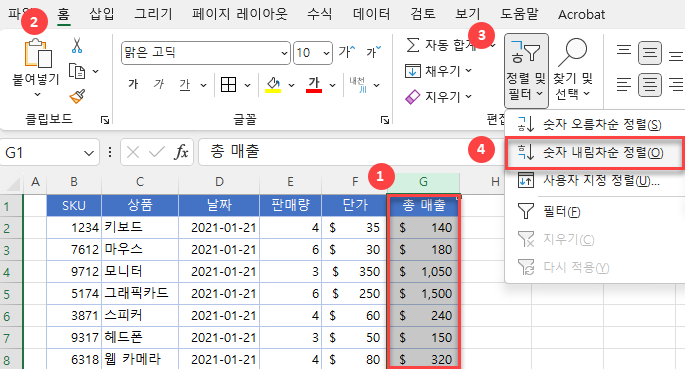Open Sort & Filter (정렬 및 필터) menu

point(526,71)
